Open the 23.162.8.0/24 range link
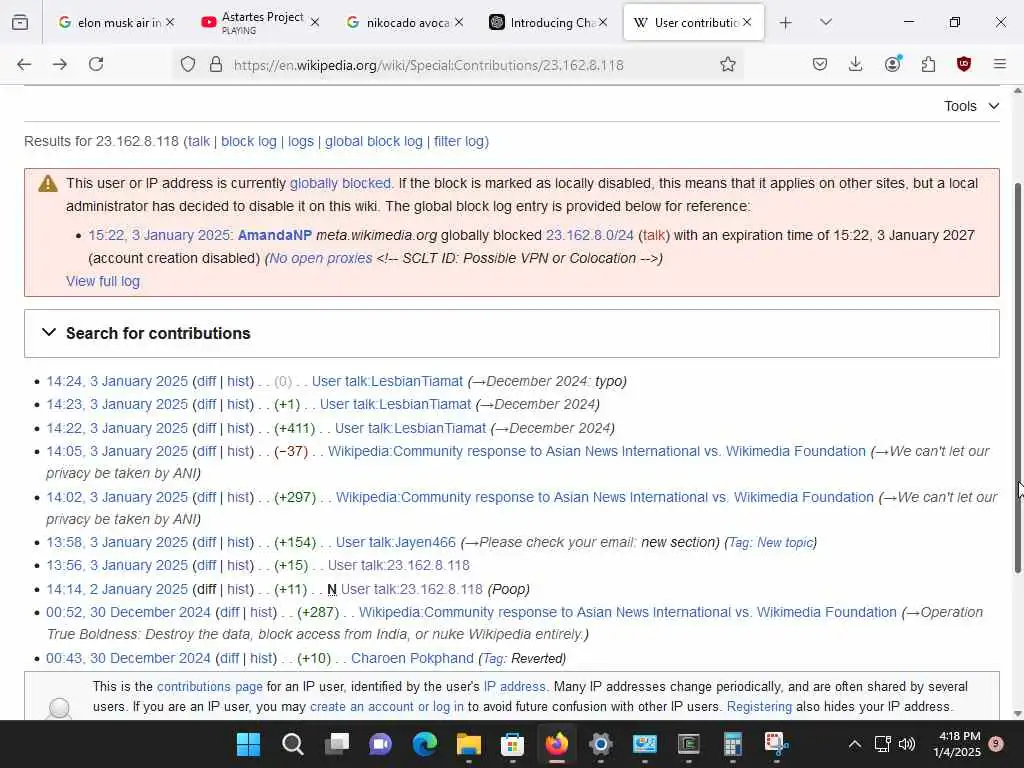 click(590, 235)
